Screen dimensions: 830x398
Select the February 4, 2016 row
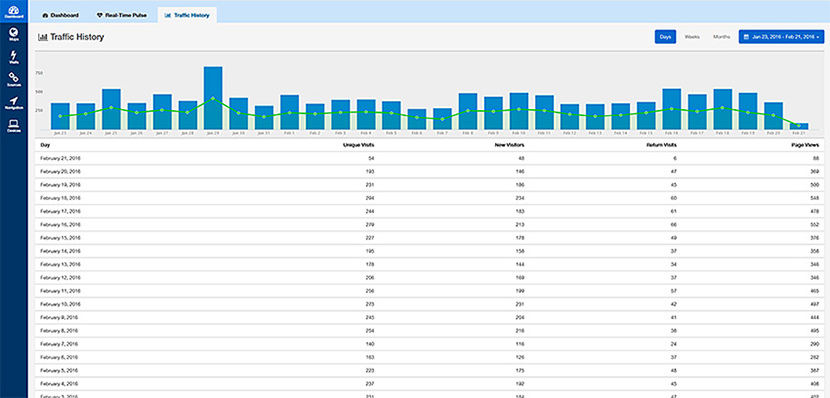(x=430, y=383)
